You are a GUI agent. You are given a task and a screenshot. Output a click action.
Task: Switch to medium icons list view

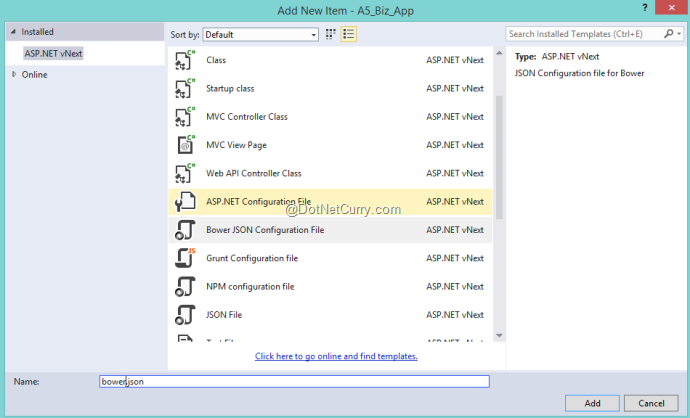(x=349, y=34)
